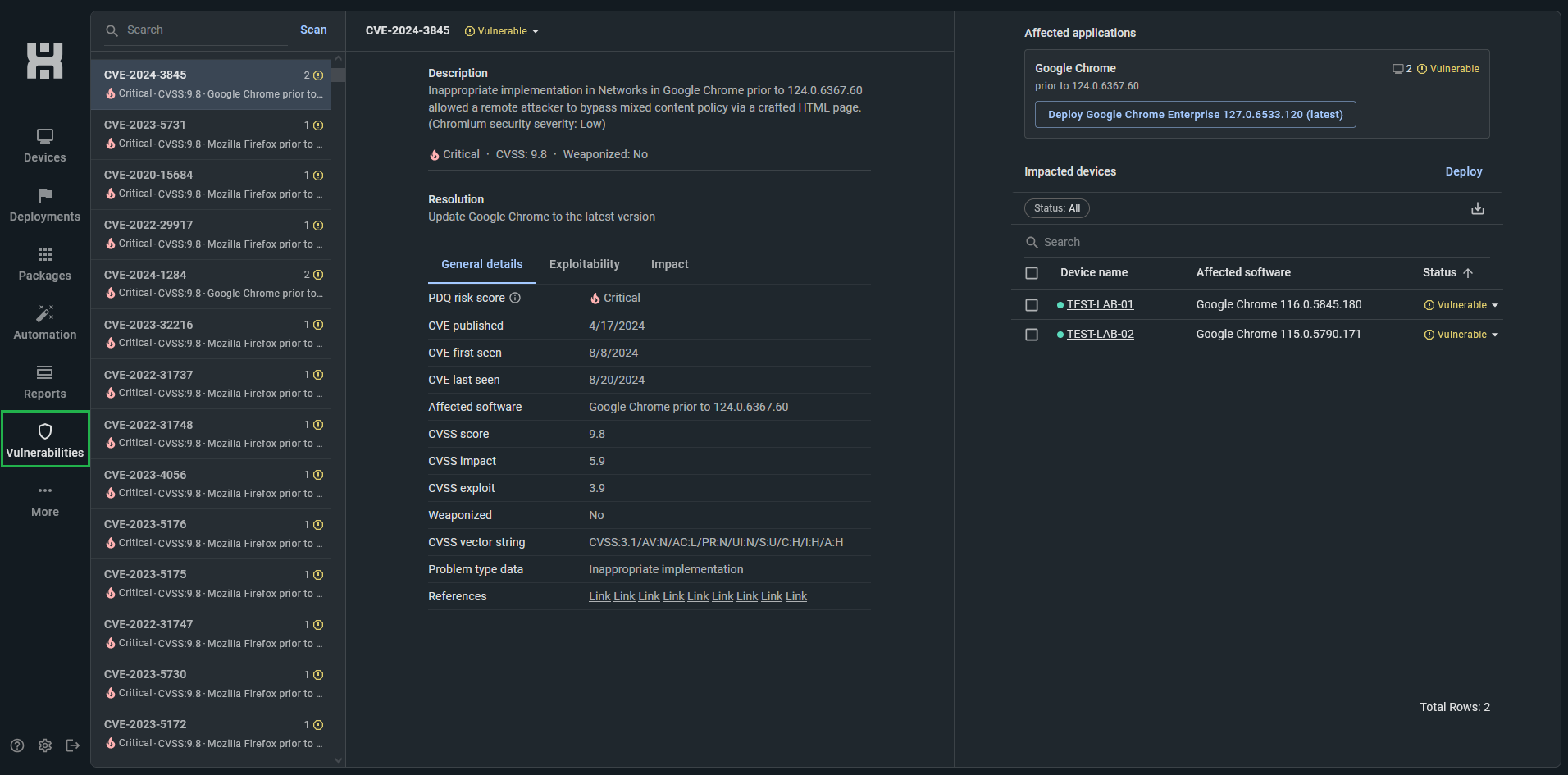Select CVE-2023-4056 in the list
The image size is (1568, 775).
tap(212, 485)
